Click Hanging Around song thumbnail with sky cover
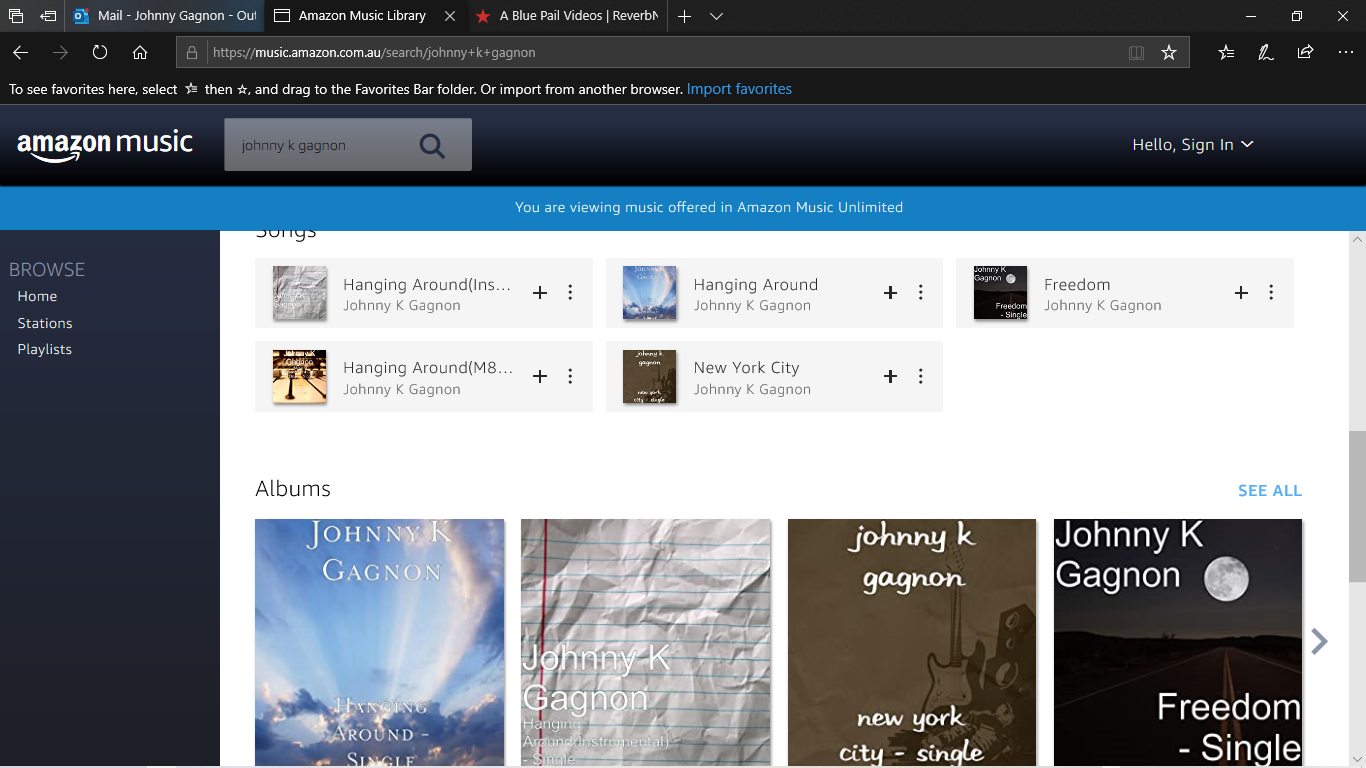This screenshot has width=1366, height=768. tap(650, 293)
